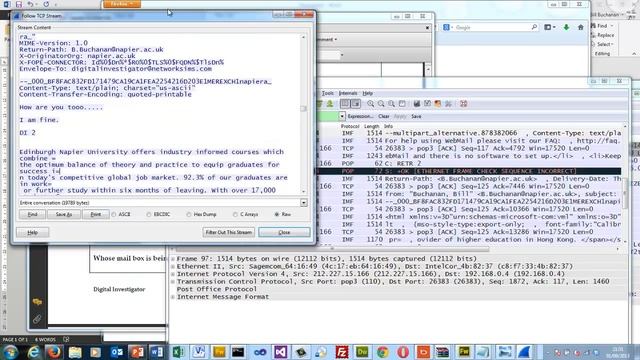Viewport: 640px width, 360px height.
Task: Select the EBCDIC radio button
Action: [149, 214]
